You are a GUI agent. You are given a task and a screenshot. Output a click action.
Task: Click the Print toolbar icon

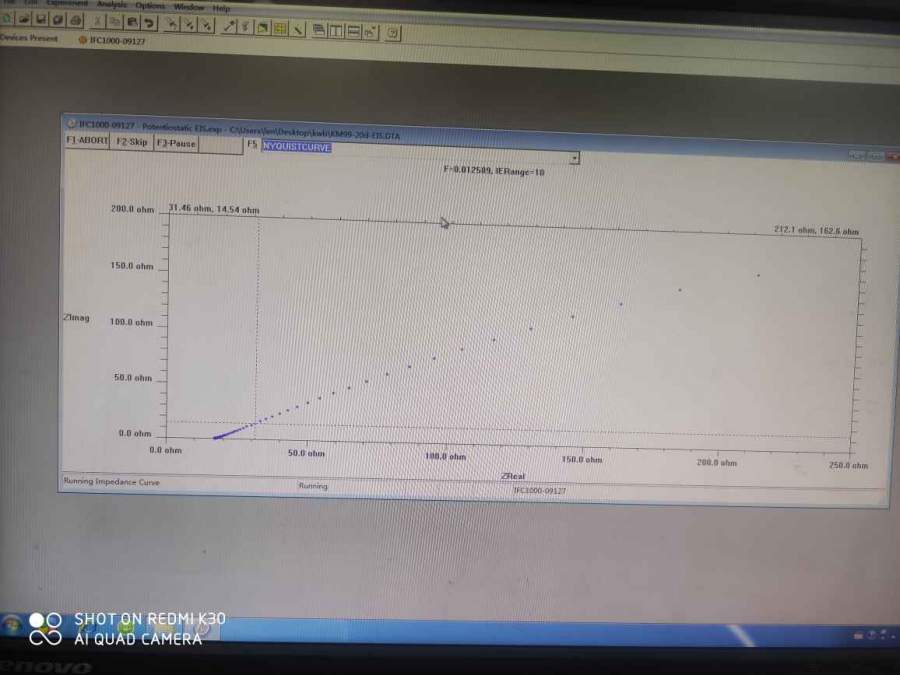point(75,21)
